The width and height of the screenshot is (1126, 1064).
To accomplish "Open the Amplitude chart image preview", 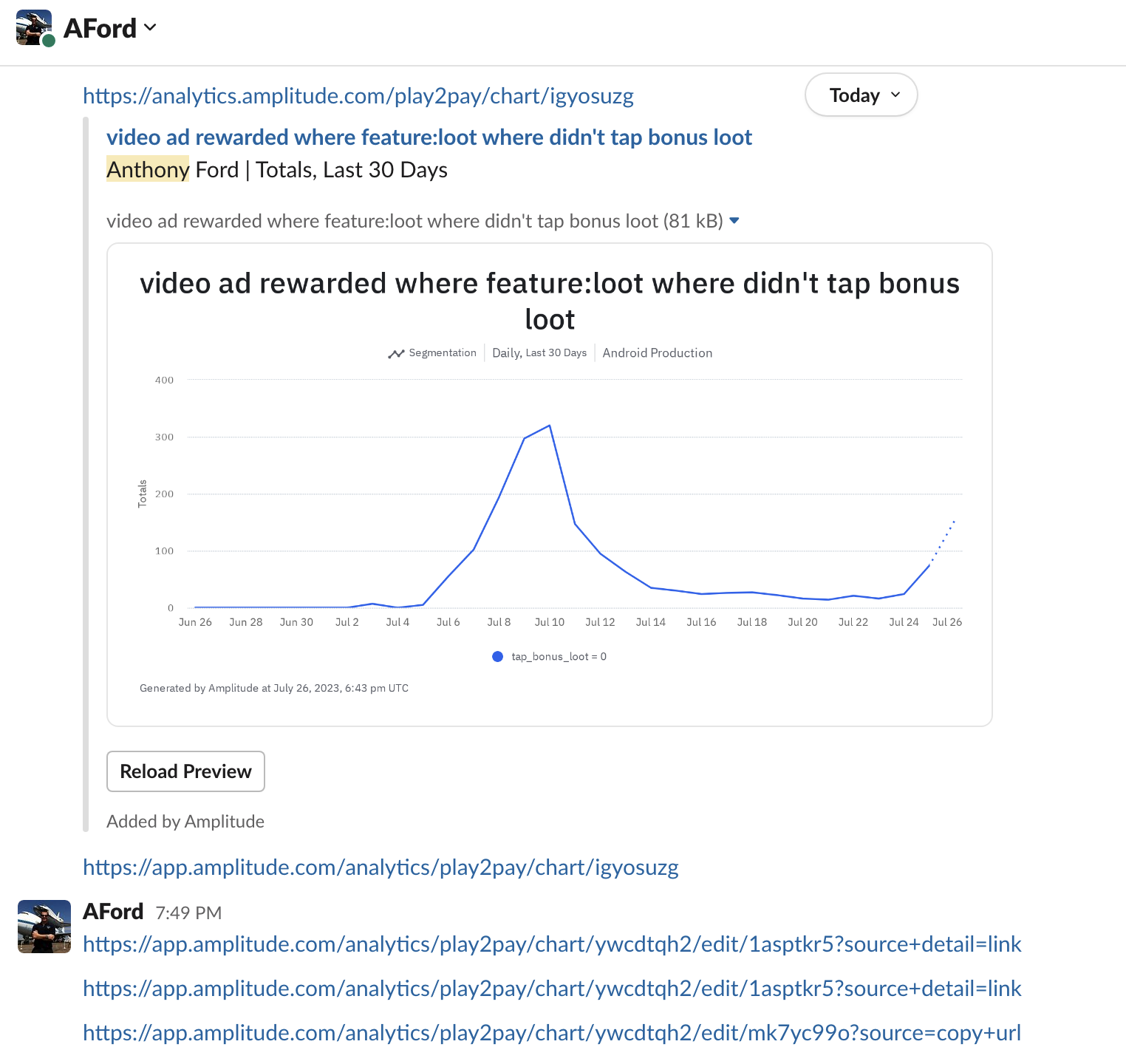I will [550, 485].
